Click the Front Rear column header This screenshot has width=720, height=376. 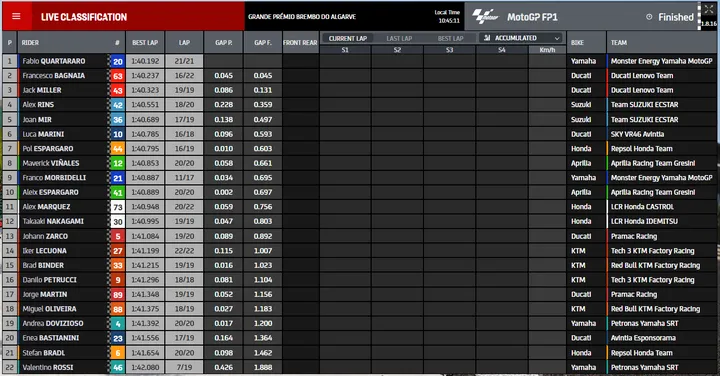pyautogui.click(x=300, y=43)
